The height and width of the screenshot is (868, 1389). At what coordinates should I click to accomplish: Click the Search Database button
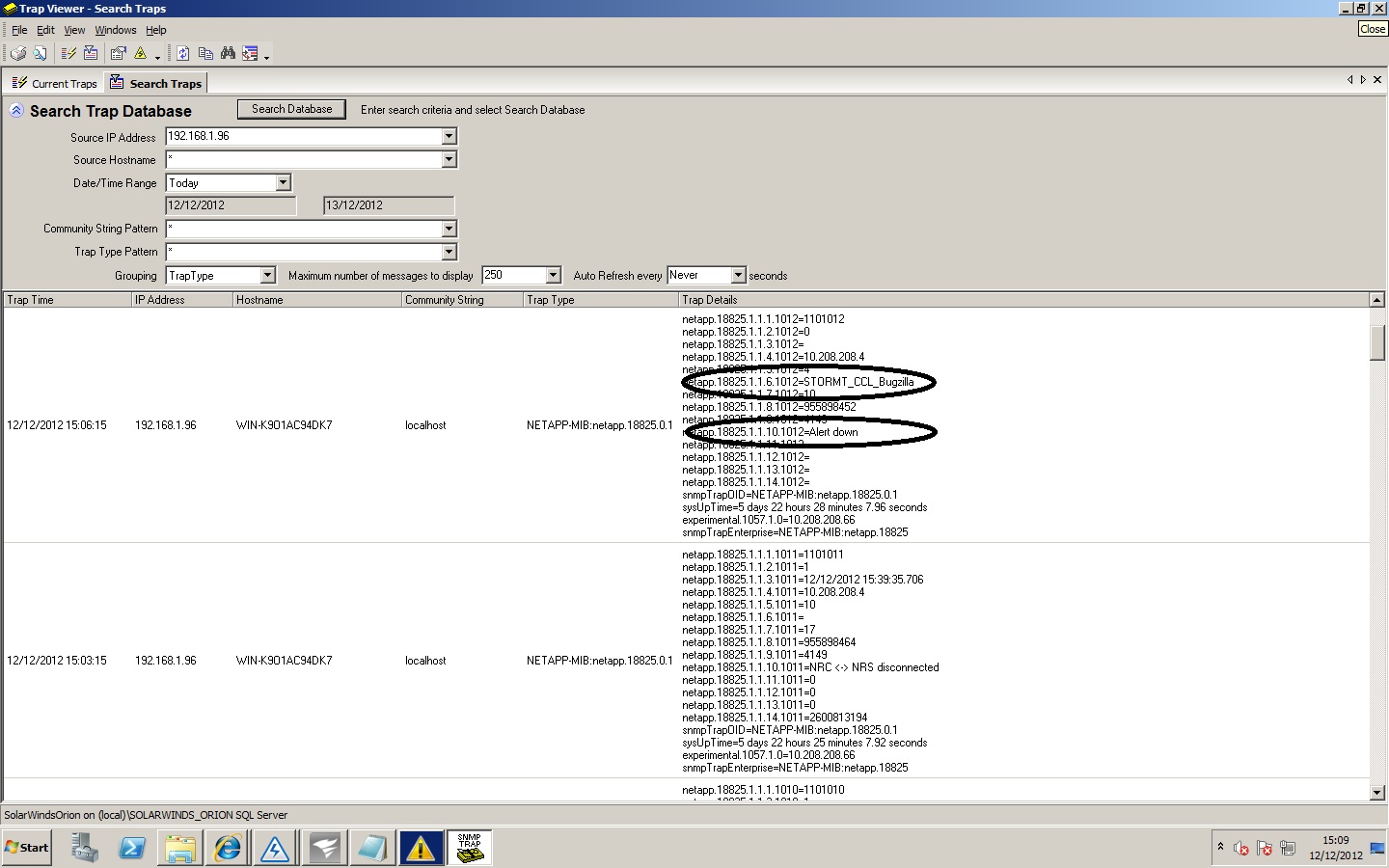click(x=291, y=109)
